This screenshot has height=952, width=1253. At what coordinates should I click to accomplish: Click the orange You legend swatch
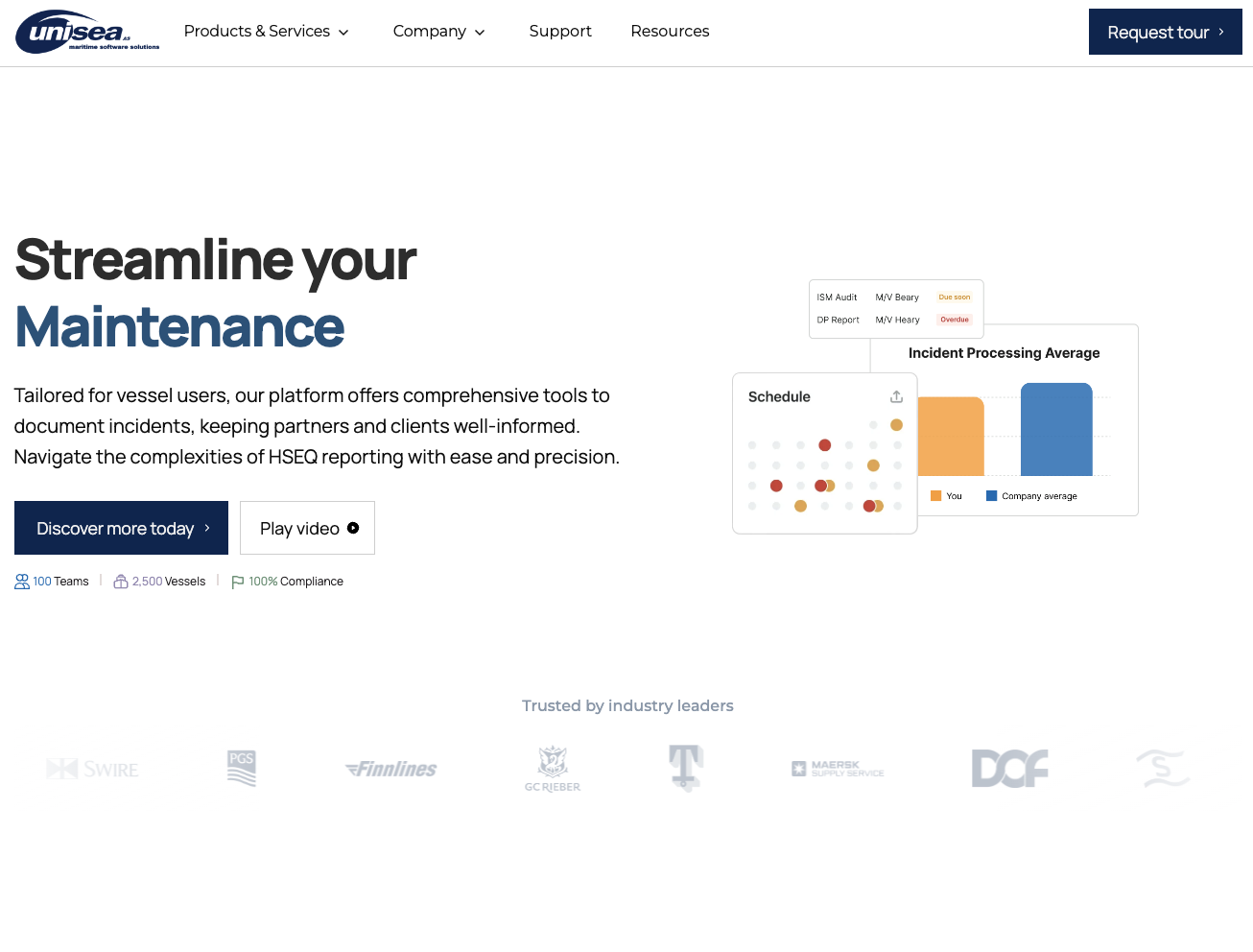[937, 496]
